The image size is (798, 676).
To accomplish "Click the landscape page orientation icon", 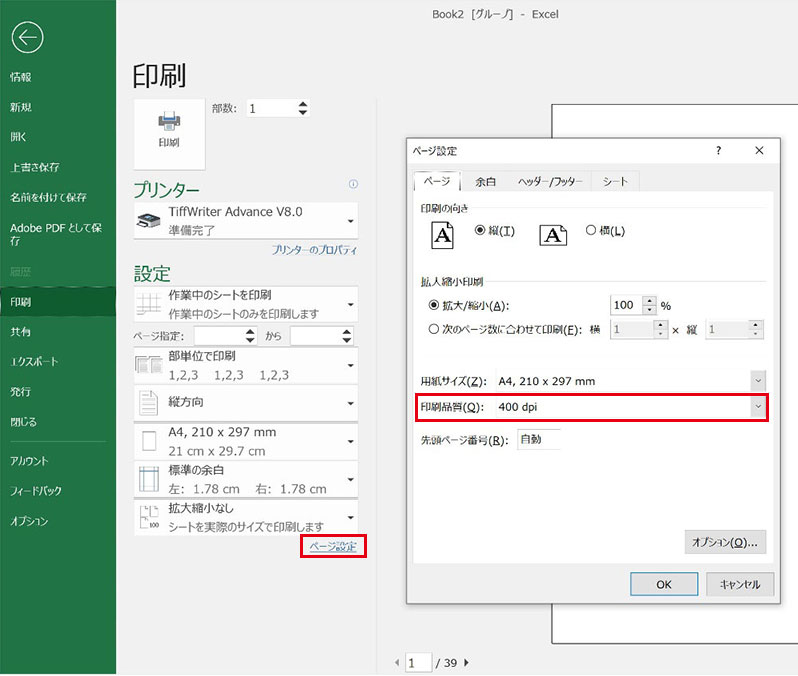I will (553, 234).
